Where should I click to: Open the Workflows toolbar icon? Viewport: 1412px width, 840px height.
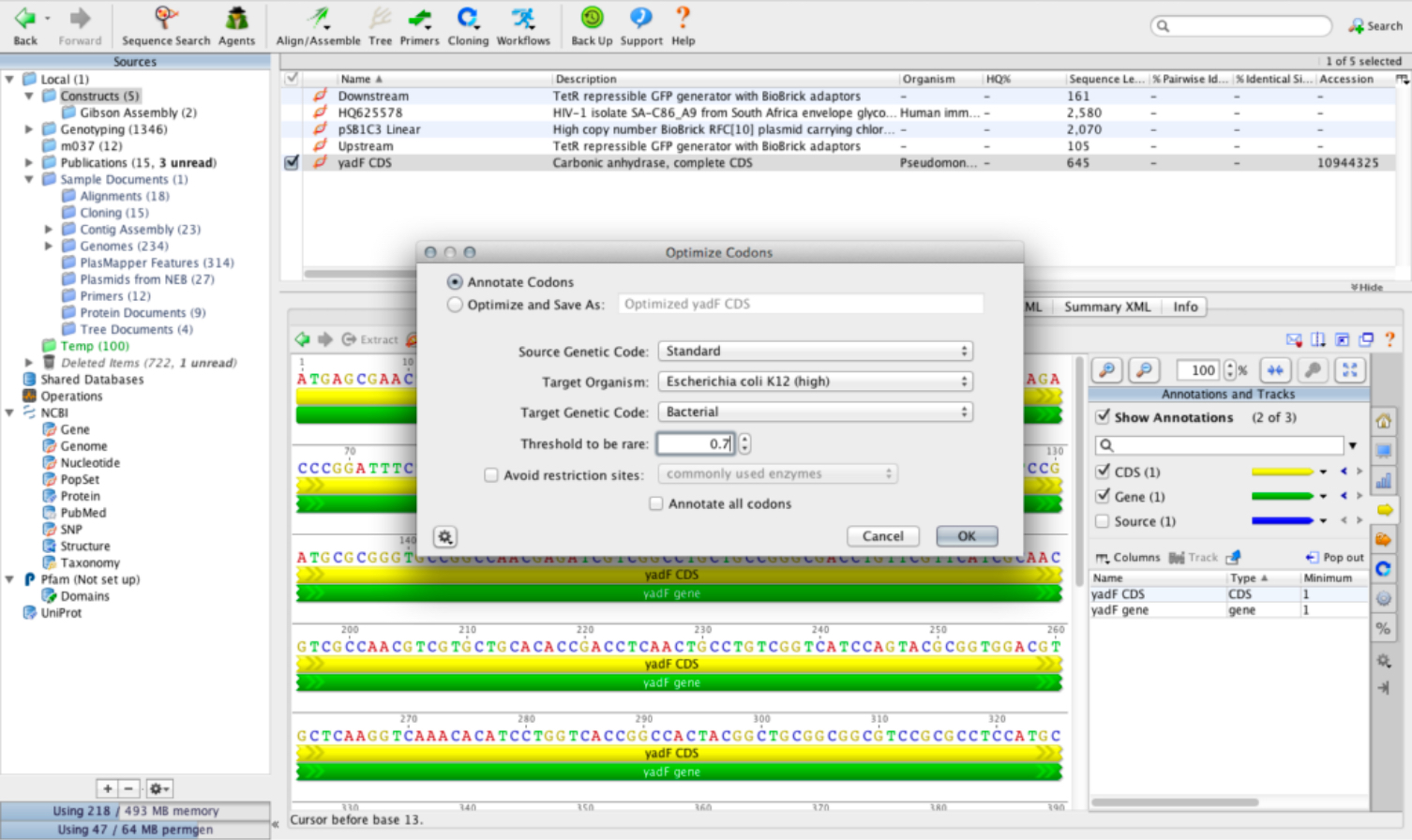click(523, 25)
